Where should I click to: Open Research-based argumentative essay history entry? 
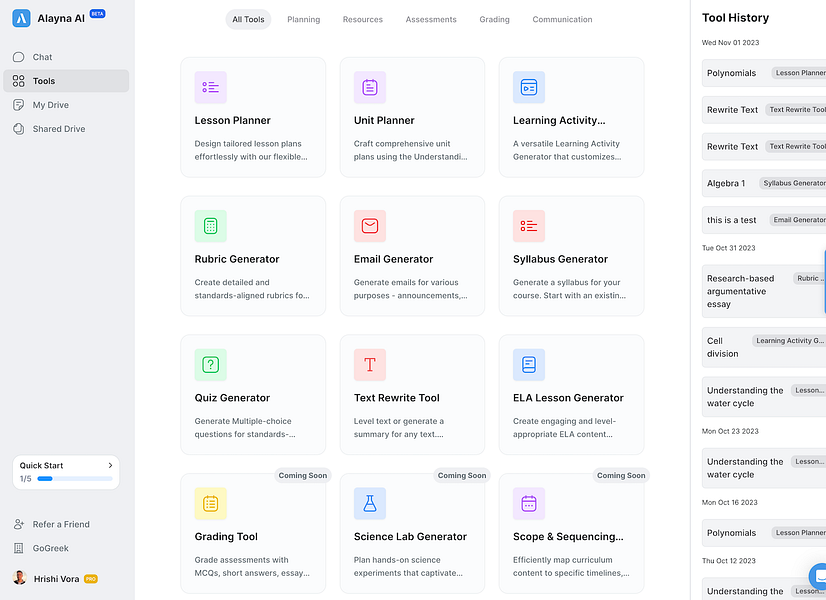(764, 291)
